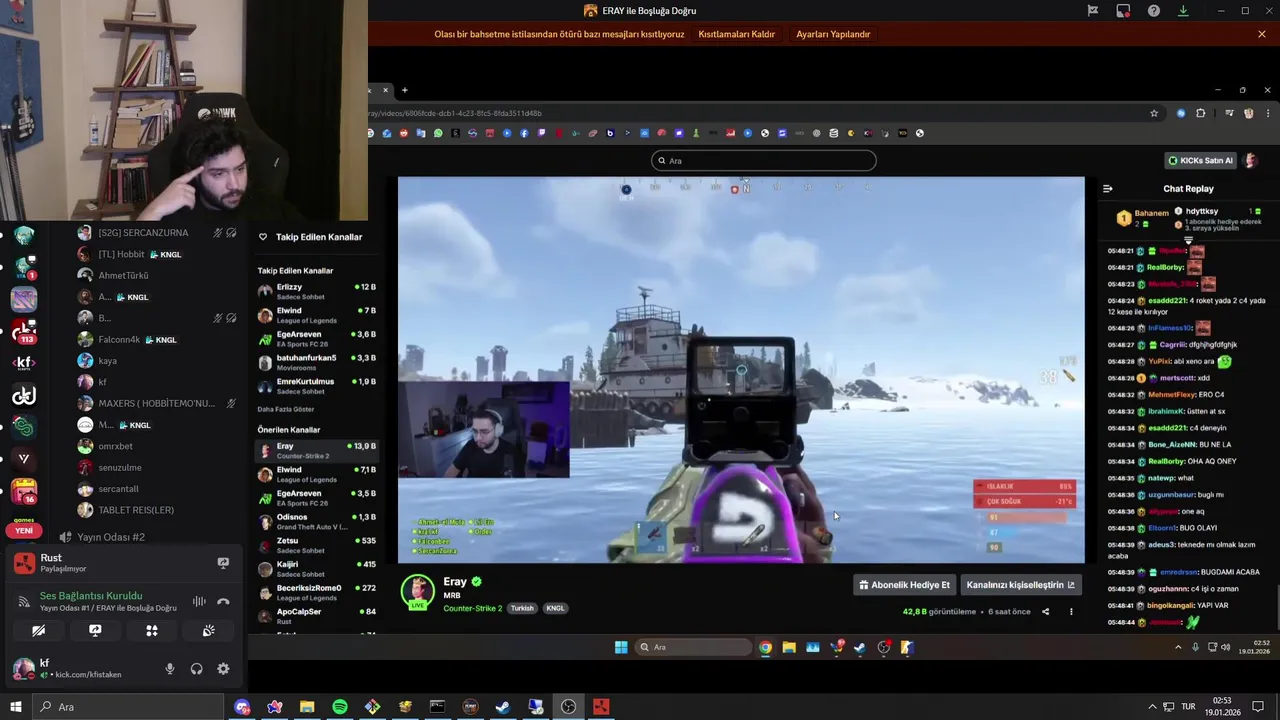
Task: Share screen using the monitor button
Action: [95, 631]
